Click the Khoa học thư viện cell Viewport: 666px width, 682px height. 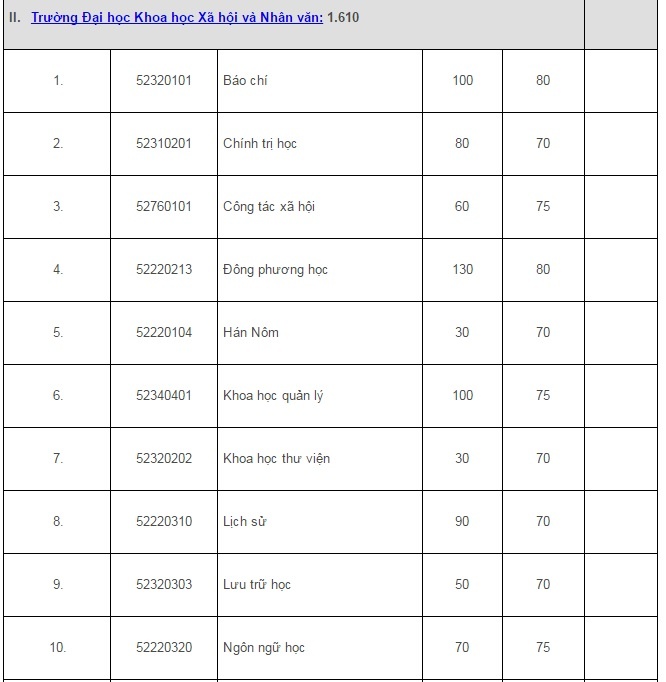point(276,458)
